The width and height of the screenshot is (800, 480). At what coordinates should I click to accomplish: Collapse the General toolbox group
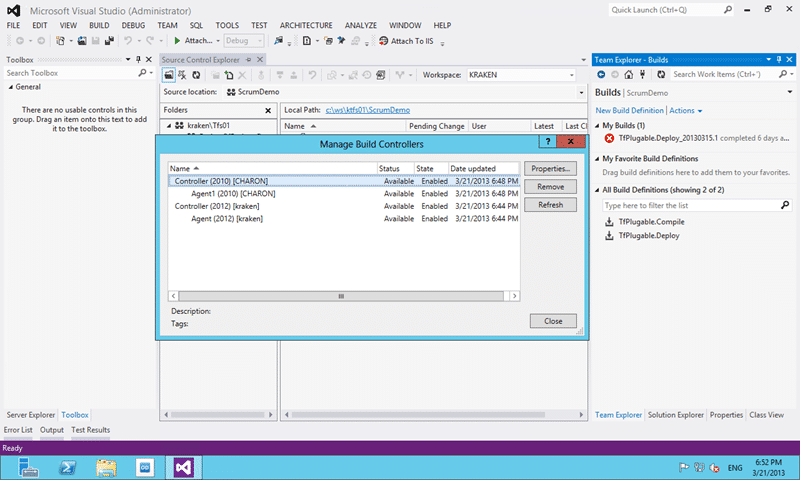coord(11,87)
